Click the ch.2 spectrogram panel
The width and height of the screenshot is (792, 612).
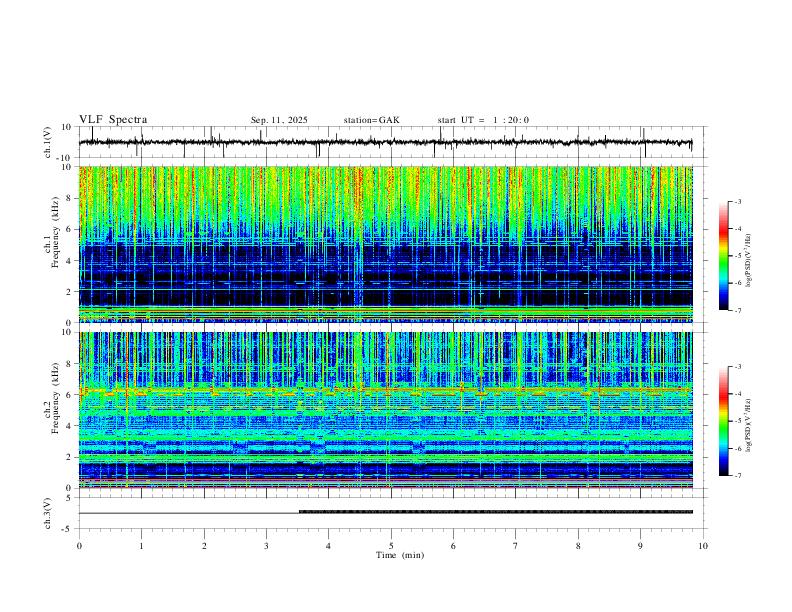pyautogui.click(x=385, y=410)
